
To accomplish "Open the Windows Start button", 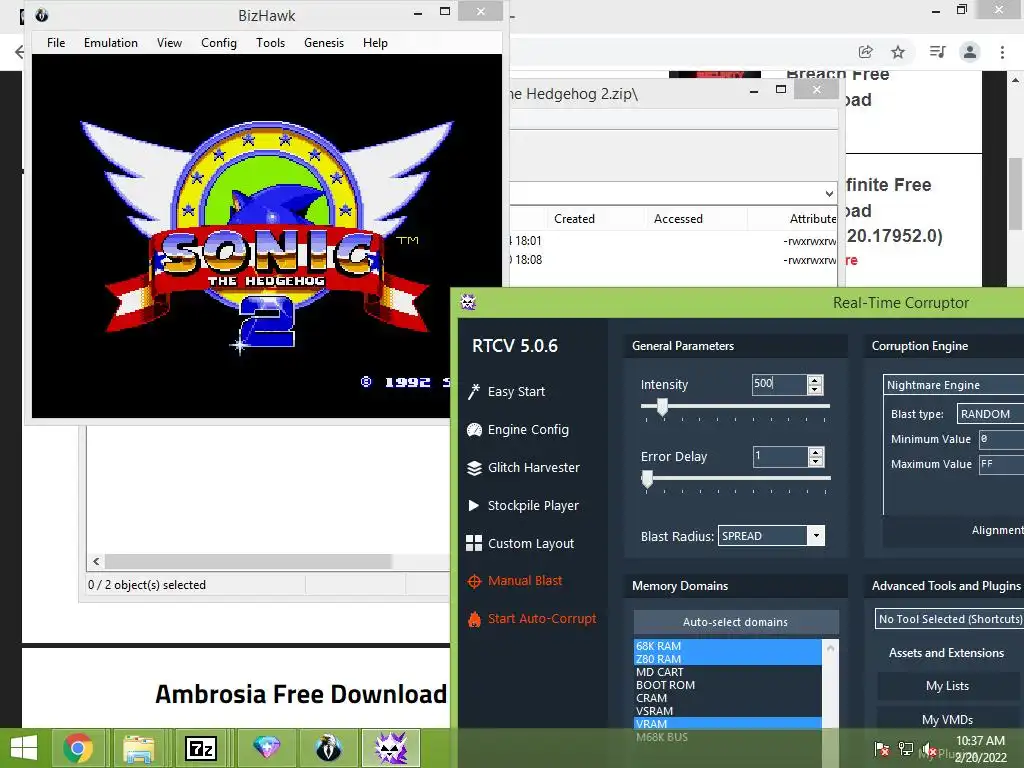I will pyautogui.click(x=24, y=748).
